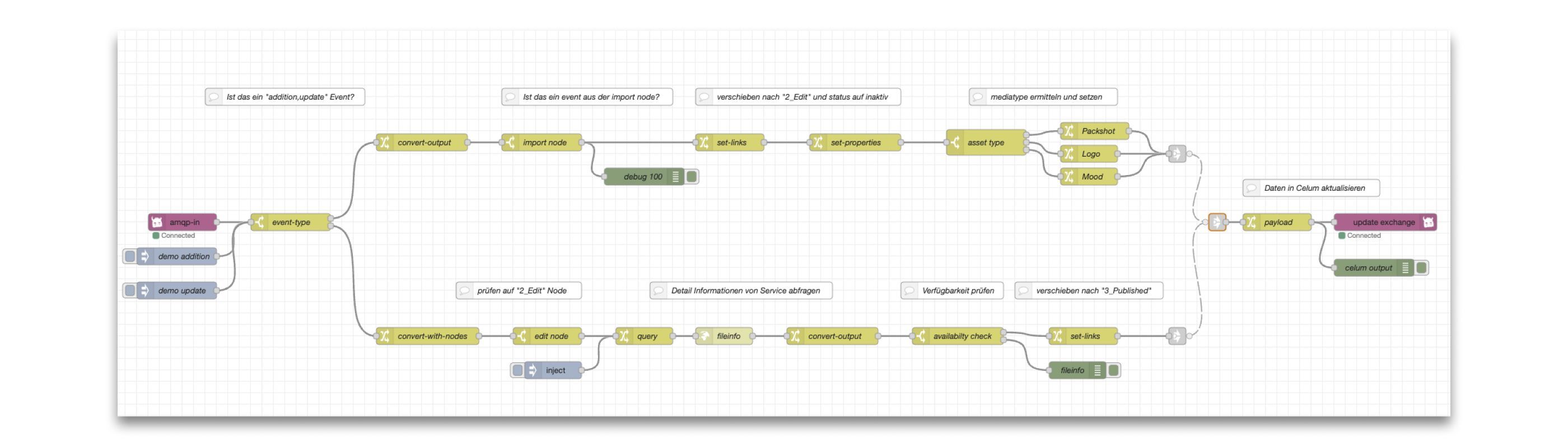Toggle the green fileinfo debug node button
The width and height of the screenshot is (1568, 447).
tap(1113, 370)
